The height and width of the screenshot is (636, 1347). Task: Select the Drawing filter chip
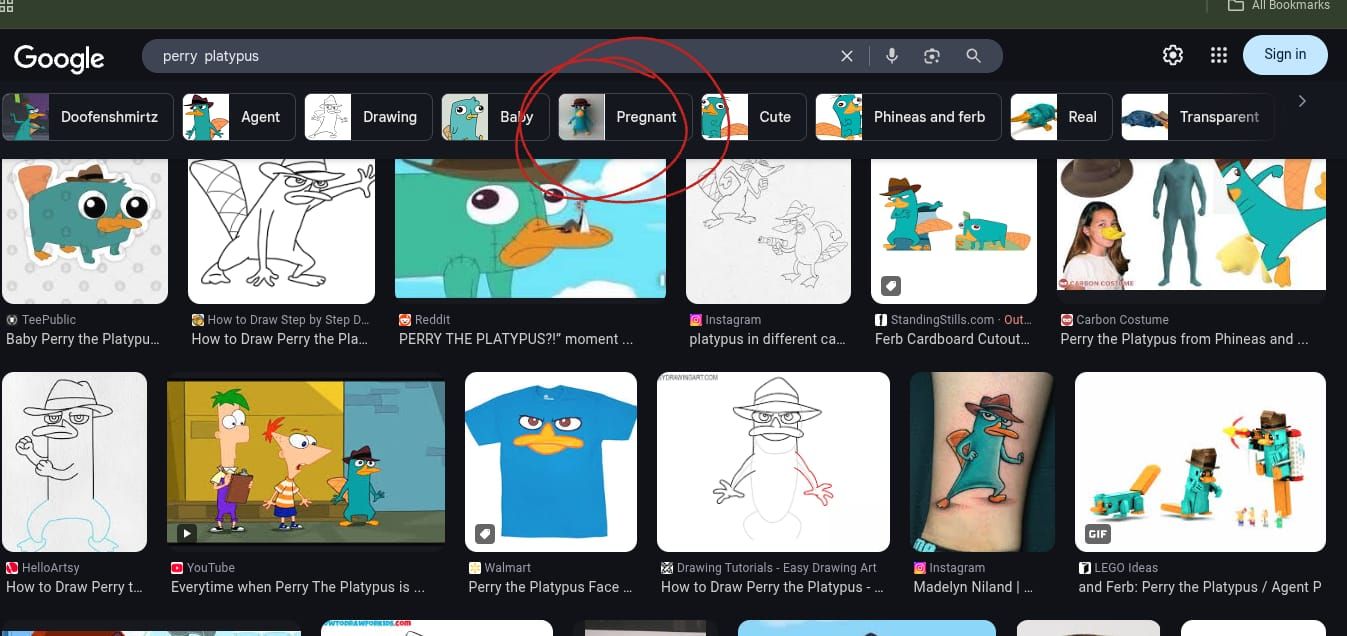[368, 117]
